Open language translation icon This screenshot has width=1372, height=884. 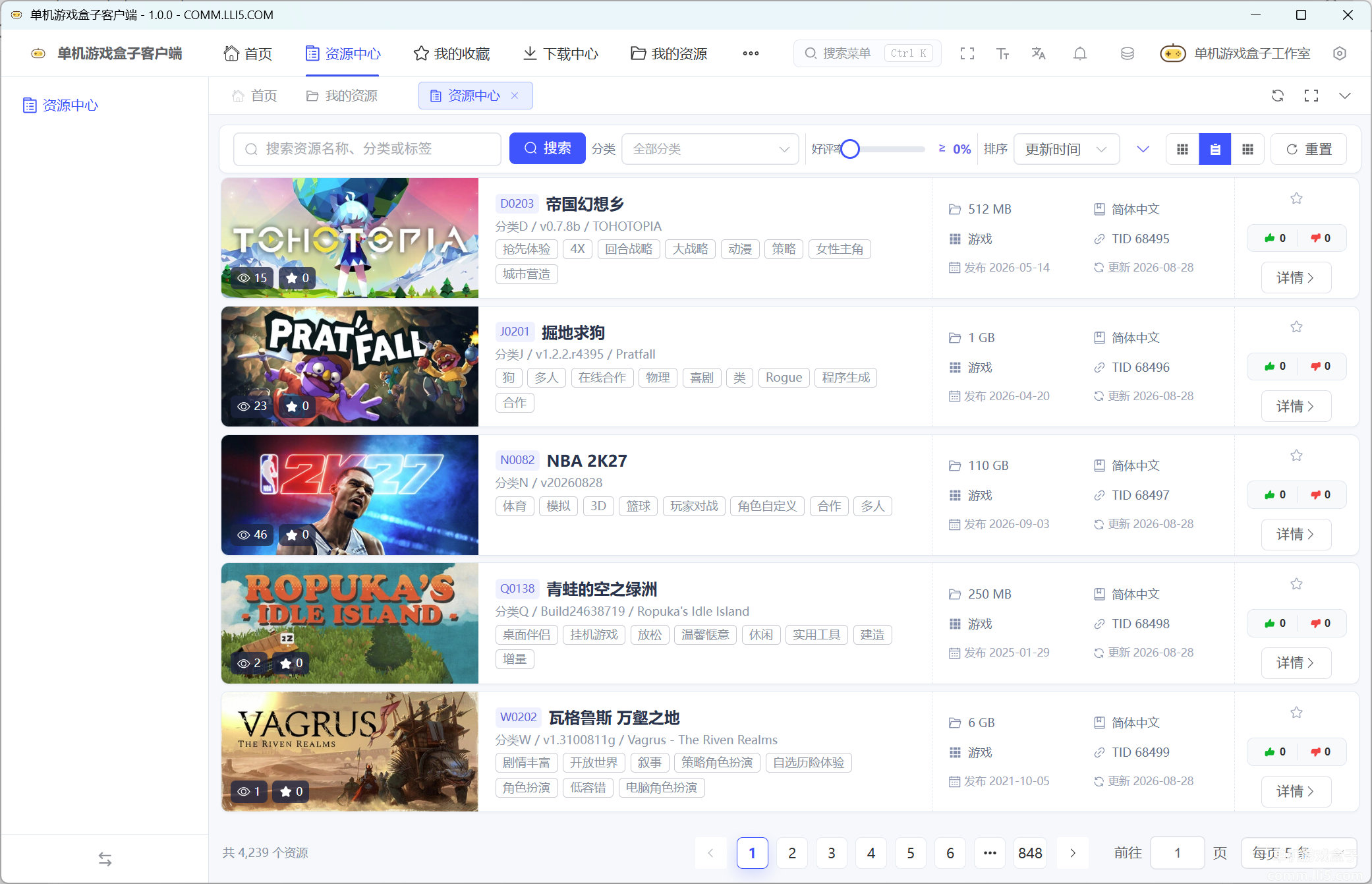coord(1039,53)
